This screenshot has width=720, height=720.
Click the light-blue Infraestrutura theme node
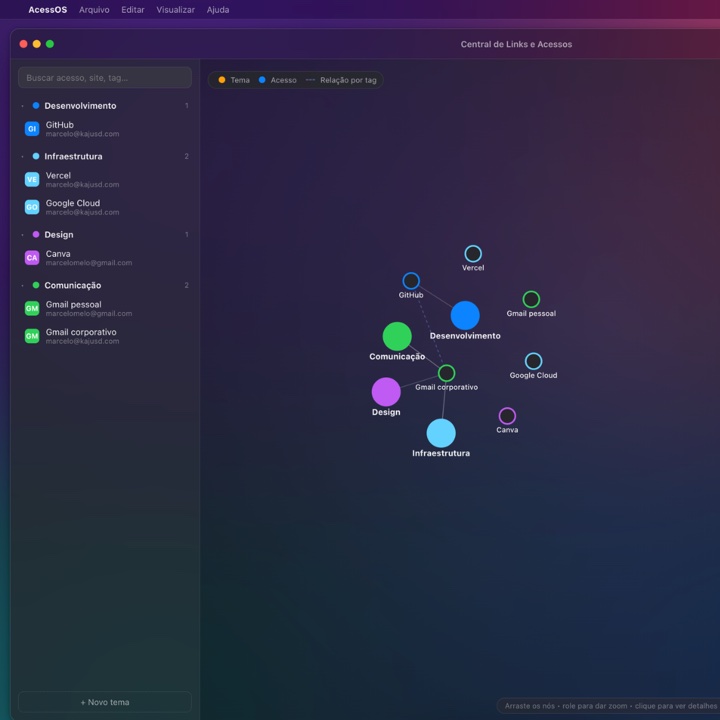(441, 433)
